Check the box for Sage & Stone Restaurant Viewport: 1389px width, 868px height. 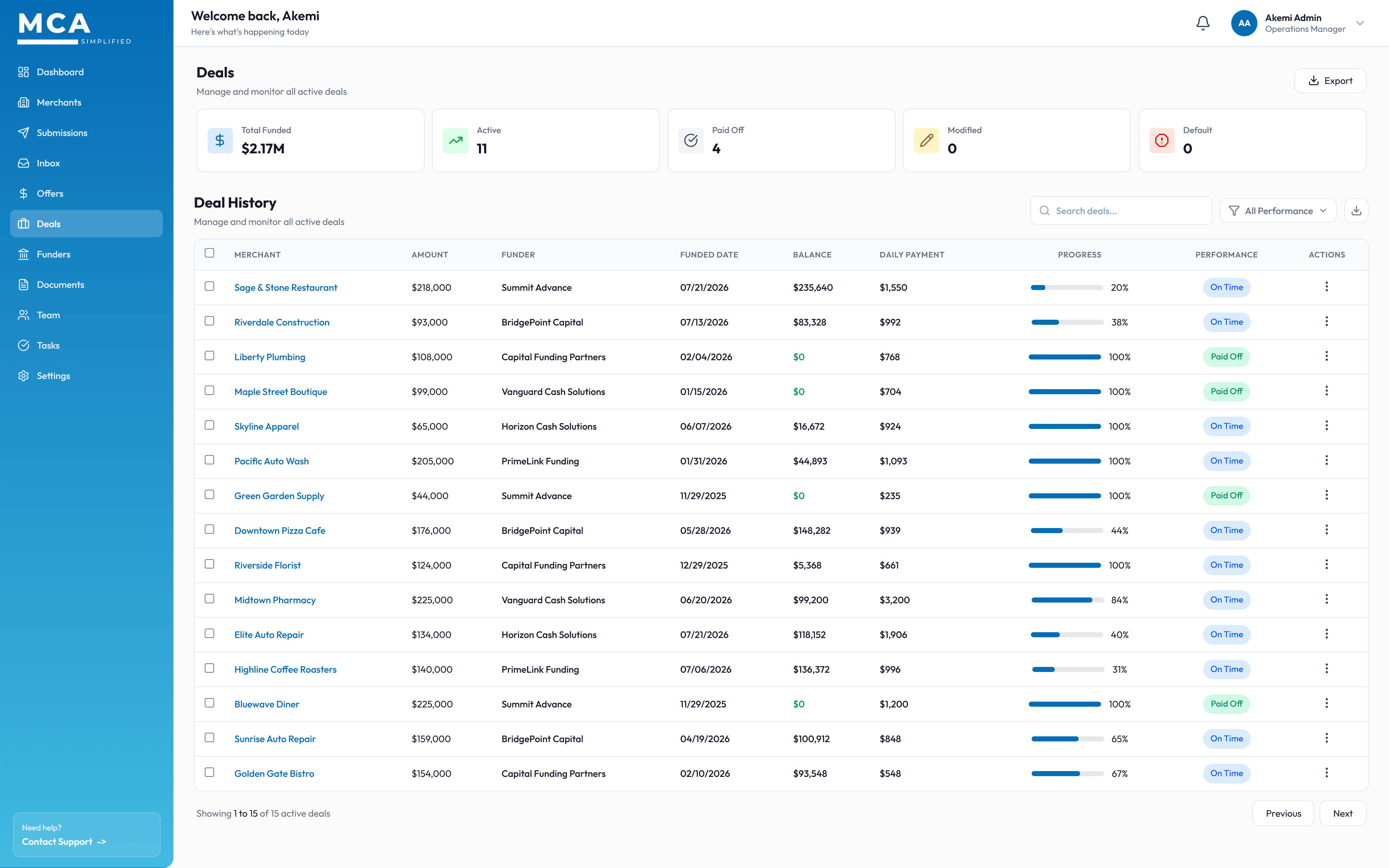click(x=209, y=286)
